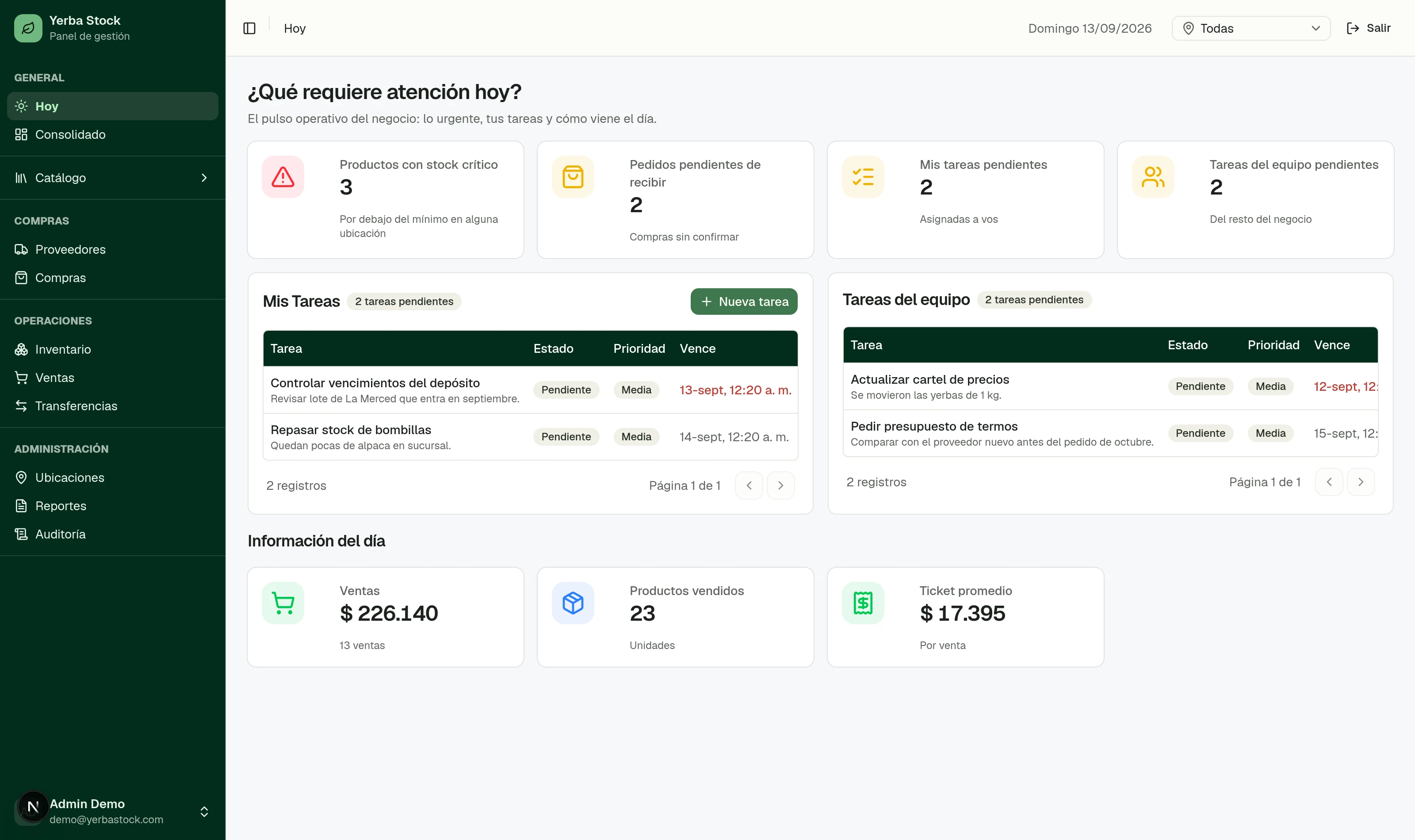This screenshot has height=840, width=1415.
Task: Go to next page in Mis Tareas
Action: click(780, 485)
